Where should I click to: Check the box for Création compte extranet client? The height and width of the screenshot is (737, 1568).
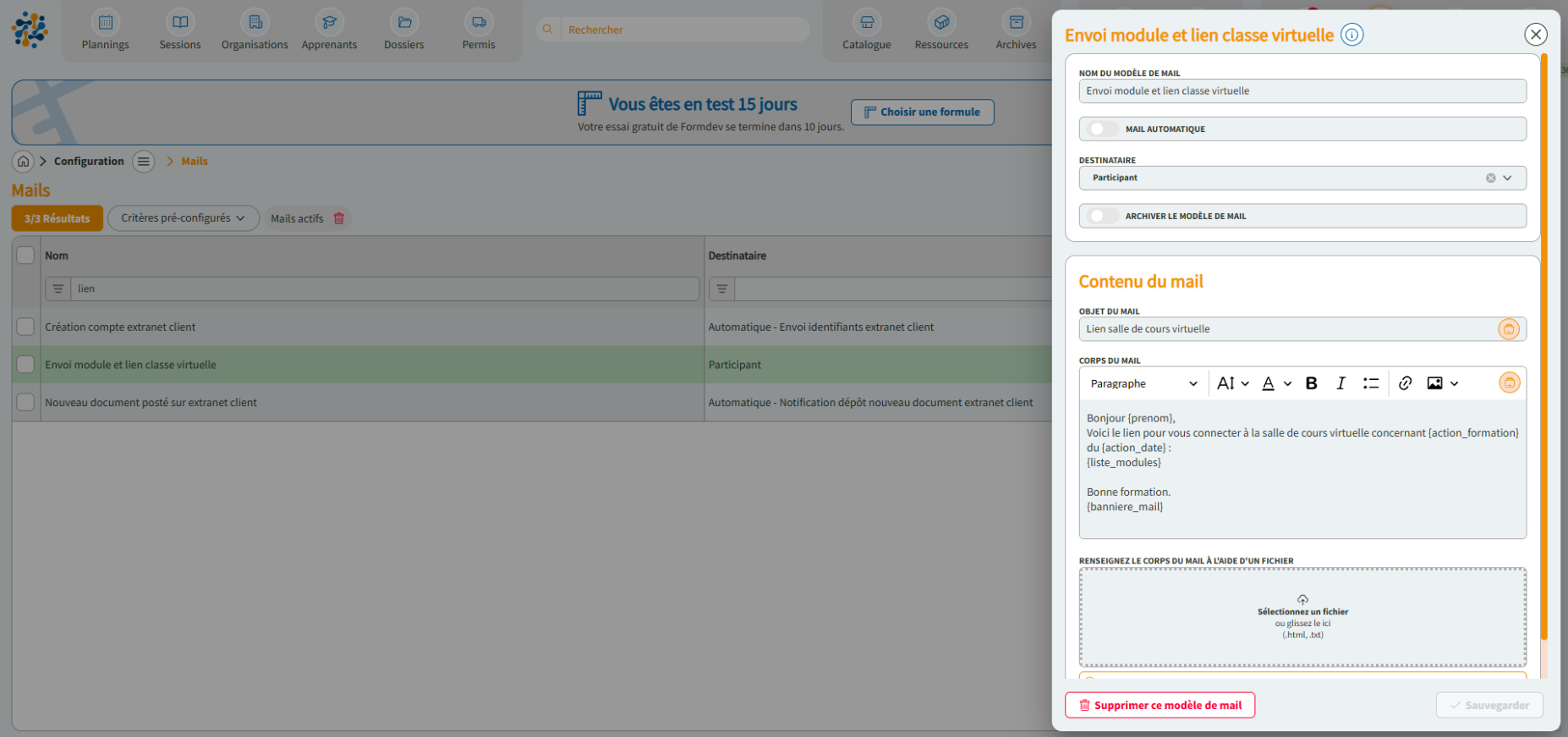(x=25, y=327)
